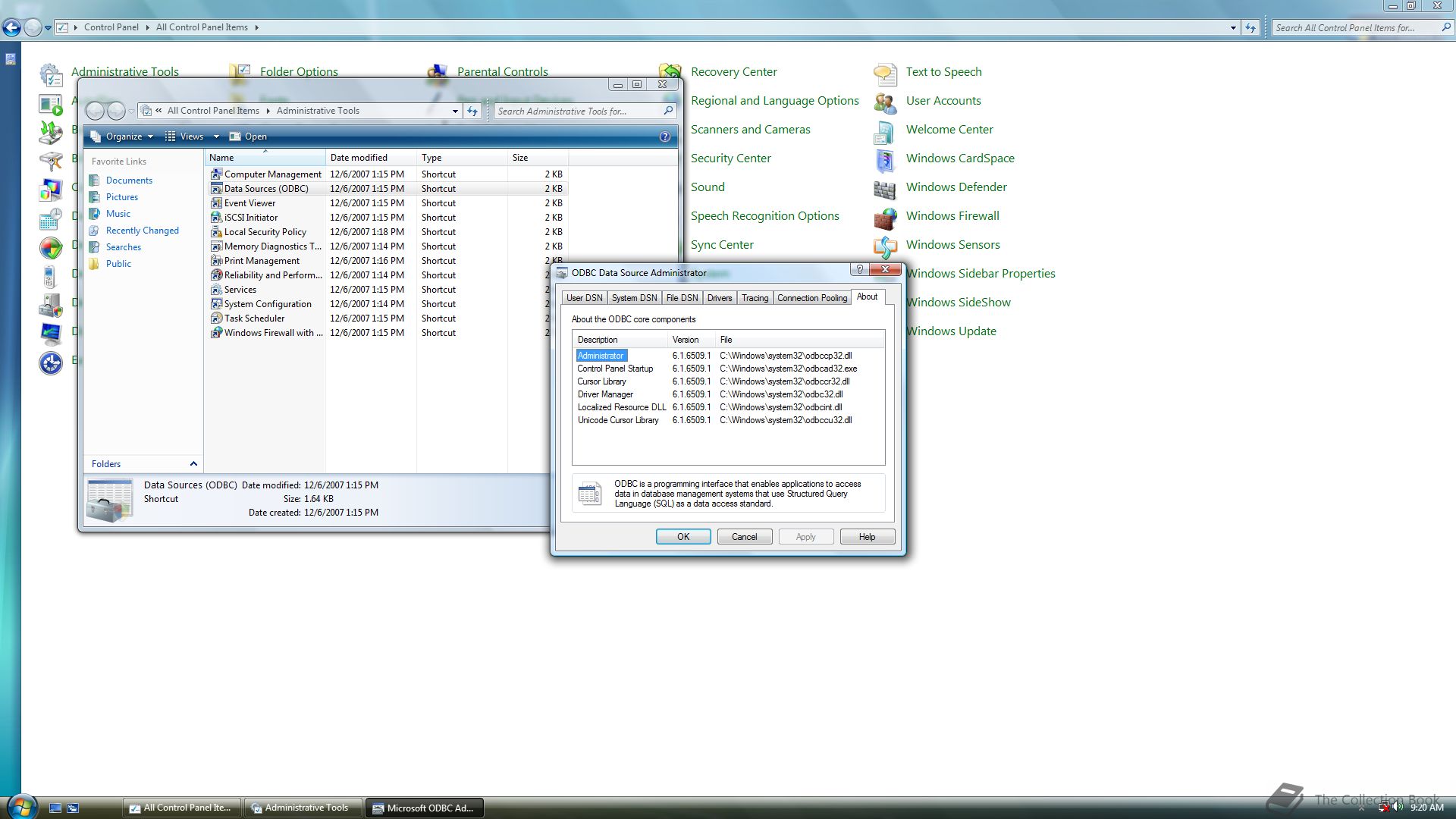Viewport: 1456px width, 819px height.
Task: Switch to the File DSN tab
Action: click(x=682, y=298)
